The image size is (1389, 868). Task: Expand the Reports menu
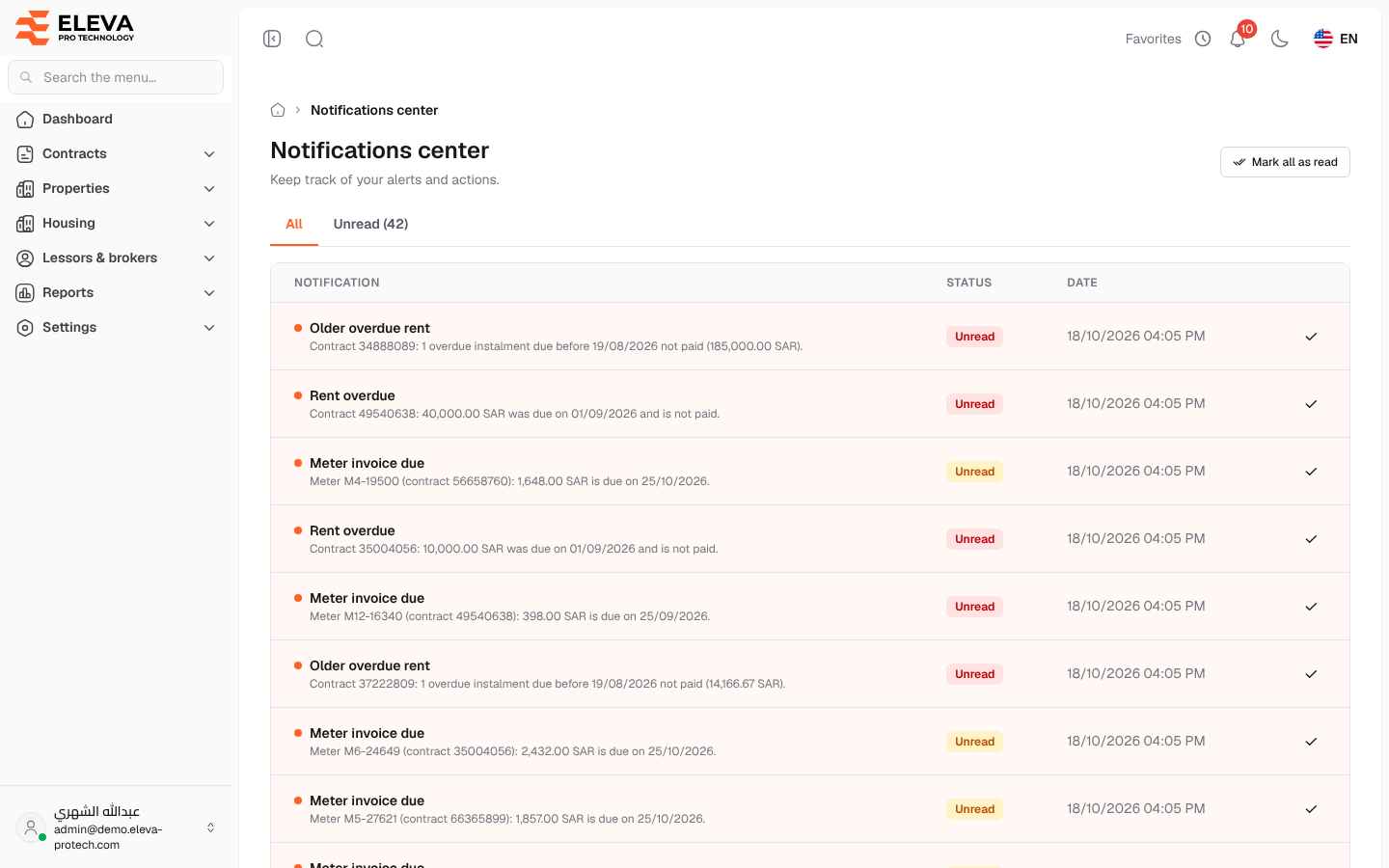[x=116, y=292]
